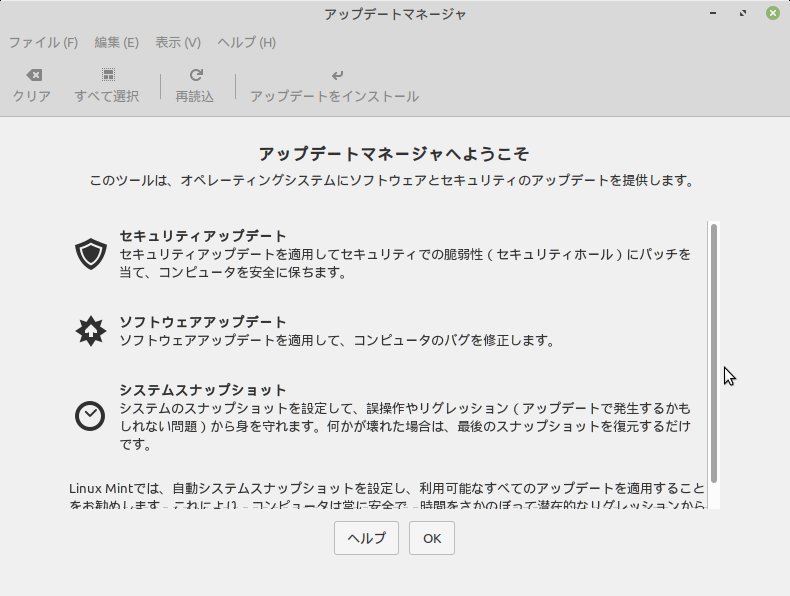Viewport: 790px width, 596px height.
Task: Click the ヘルプ button at bottom
Action: point(366,538)
